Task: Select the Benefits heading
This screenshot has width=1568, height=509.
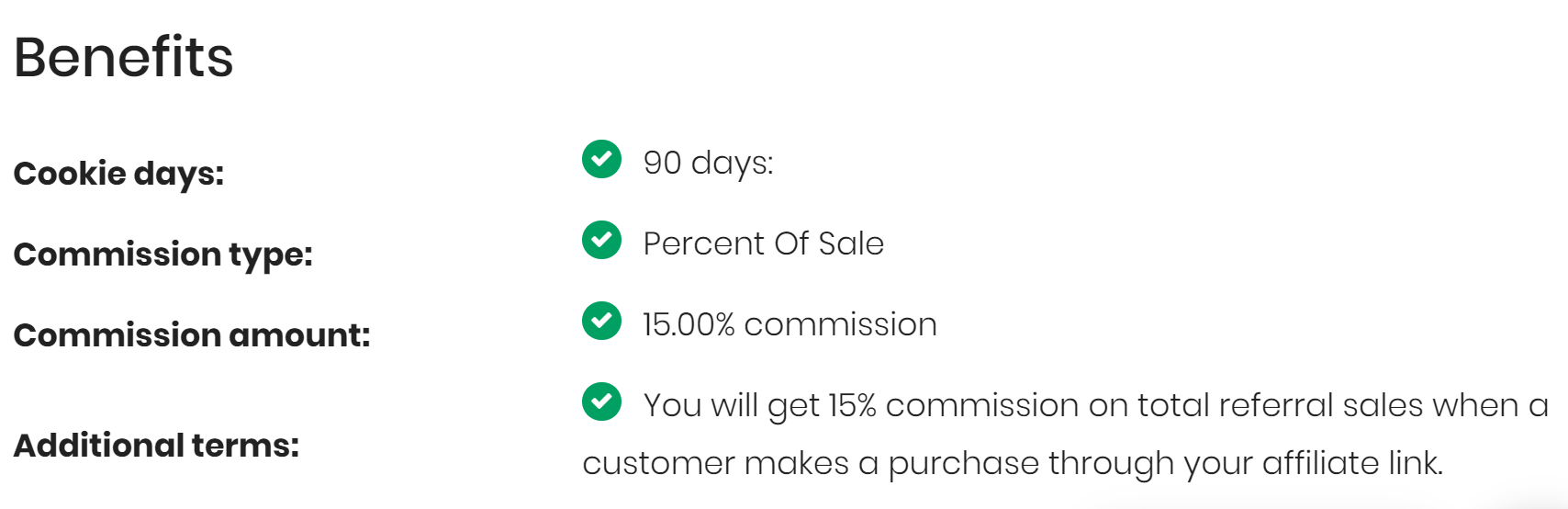Action: click(x=124, y=57)
